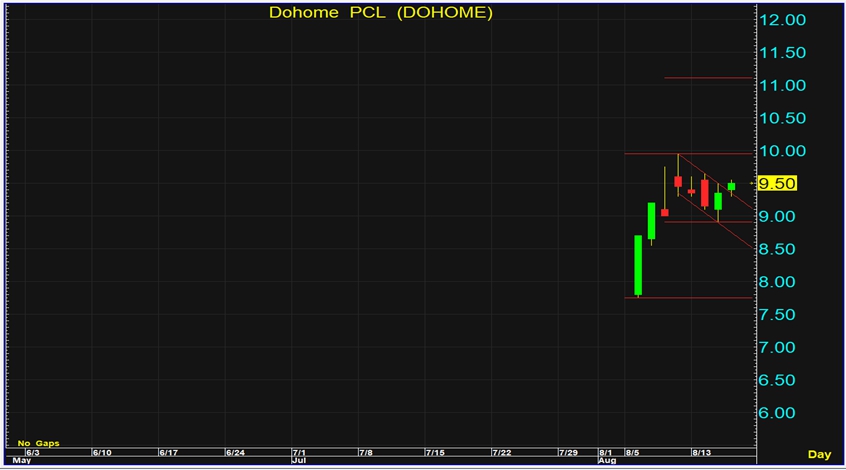846x470 pixels.
Task: Click the 7/1 date label
Action: point(299,453)
